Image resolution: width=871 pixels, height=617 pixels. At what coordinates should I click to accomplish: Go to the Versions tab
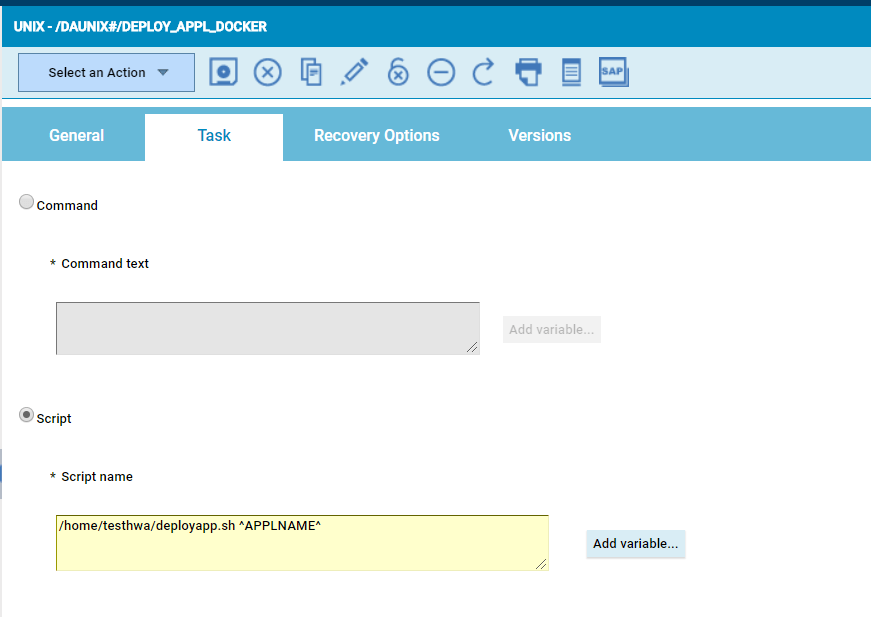coord(539,136)
